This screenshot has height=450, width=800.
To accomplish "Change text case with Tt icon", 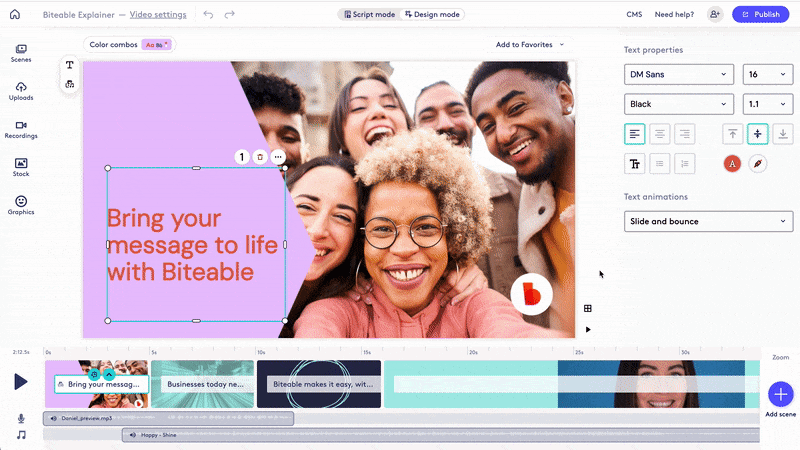I will (635, 164).
